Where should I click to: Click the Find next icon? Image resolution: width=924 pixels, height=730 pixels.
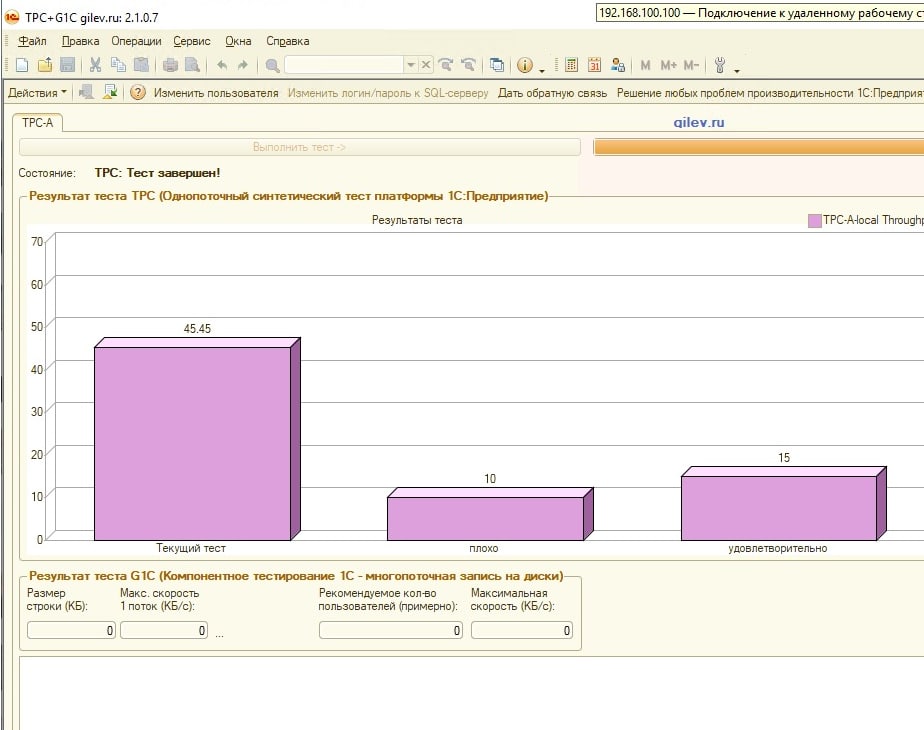click(446, 65)
